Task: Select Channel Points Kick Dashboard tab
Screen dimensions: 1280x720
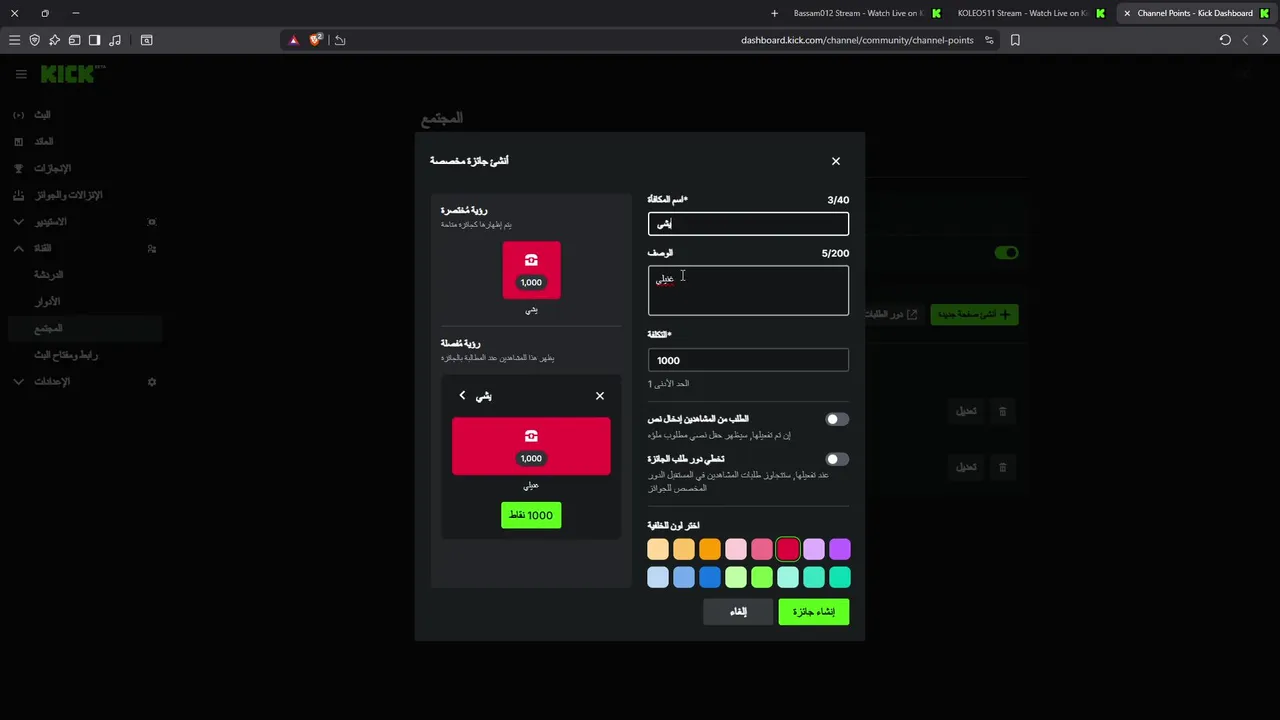Action: pos(1195,13)
